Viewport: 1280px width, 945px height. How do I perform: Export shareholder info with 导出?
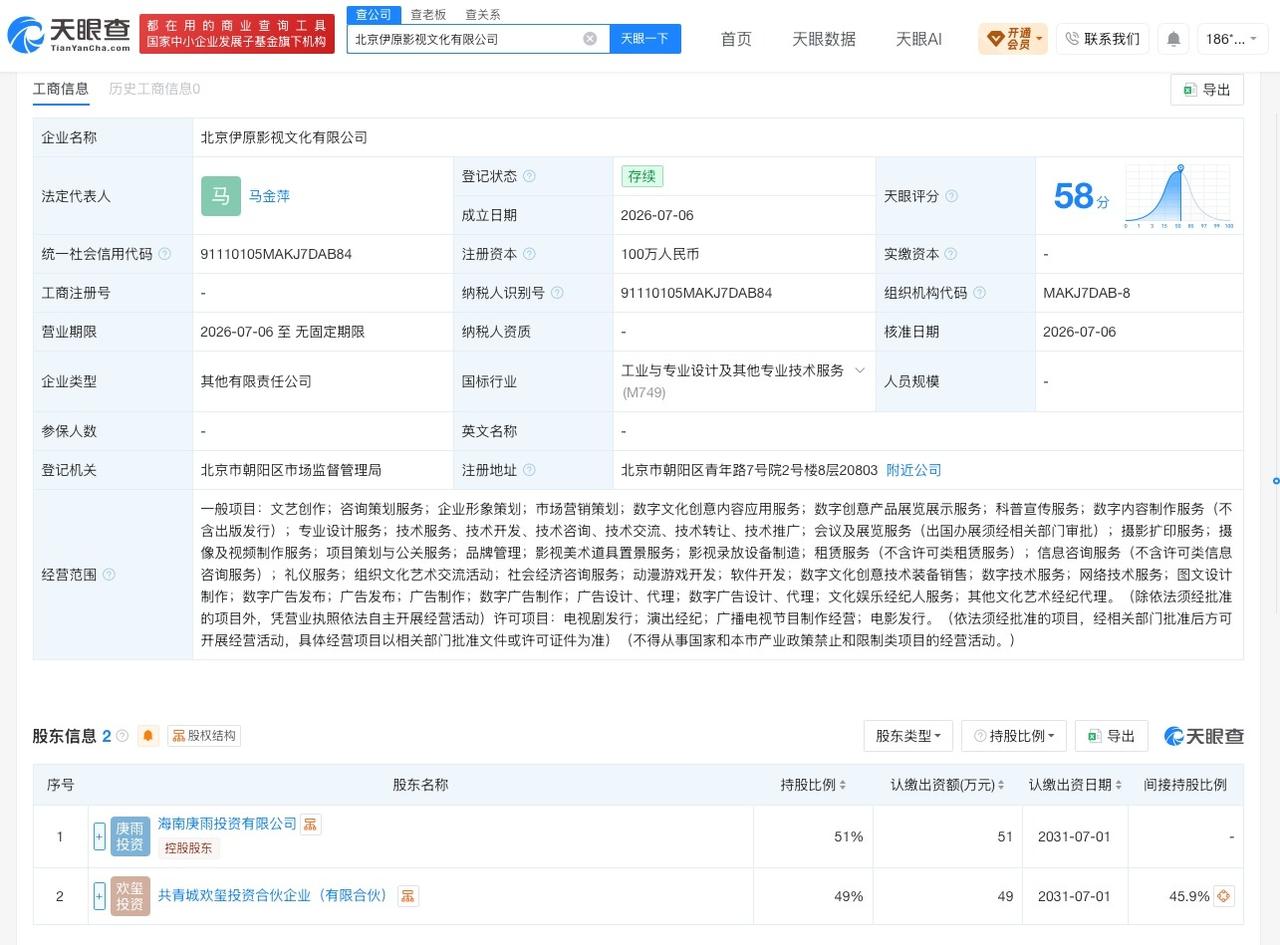(x=1111, y=736)
